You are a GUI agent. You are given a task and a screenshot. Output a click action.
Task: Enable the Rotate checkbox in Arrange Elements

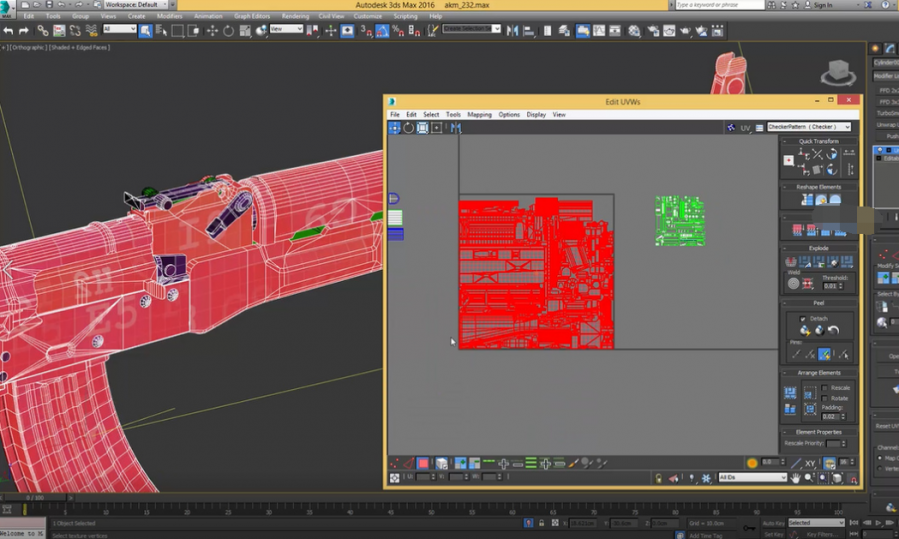click(x=824, y=399)
